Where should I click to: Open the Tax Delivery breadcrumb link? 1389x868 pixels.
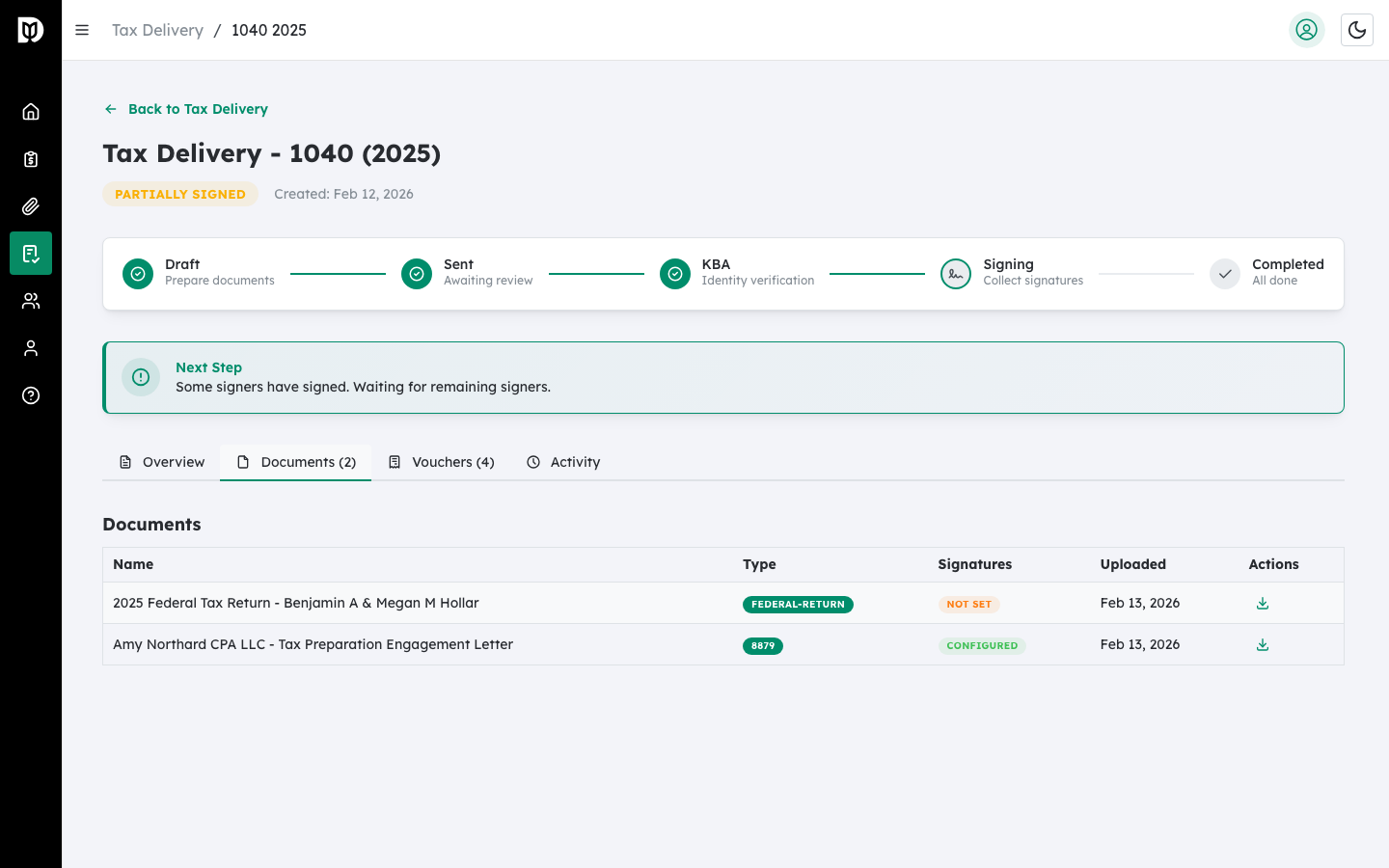click(x=157, y=30)
